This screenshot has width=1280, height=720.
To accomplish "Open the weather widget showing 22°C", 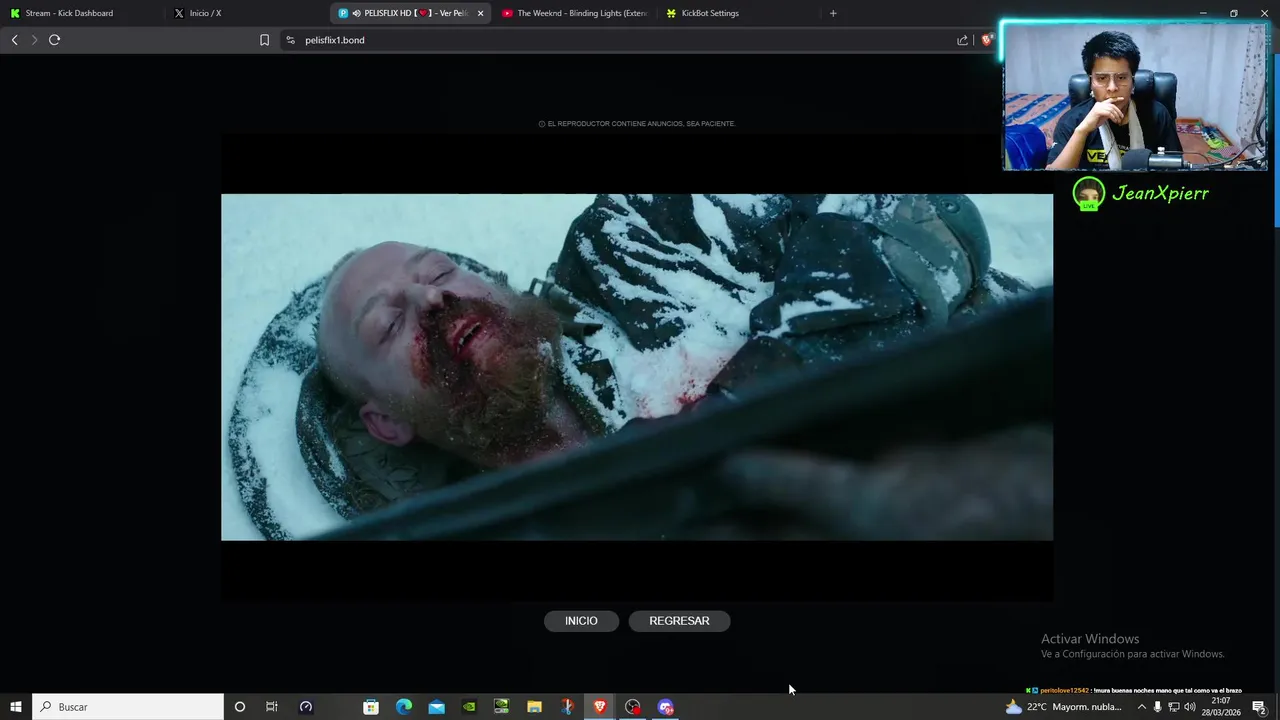I will click(x=1064, y=707).
